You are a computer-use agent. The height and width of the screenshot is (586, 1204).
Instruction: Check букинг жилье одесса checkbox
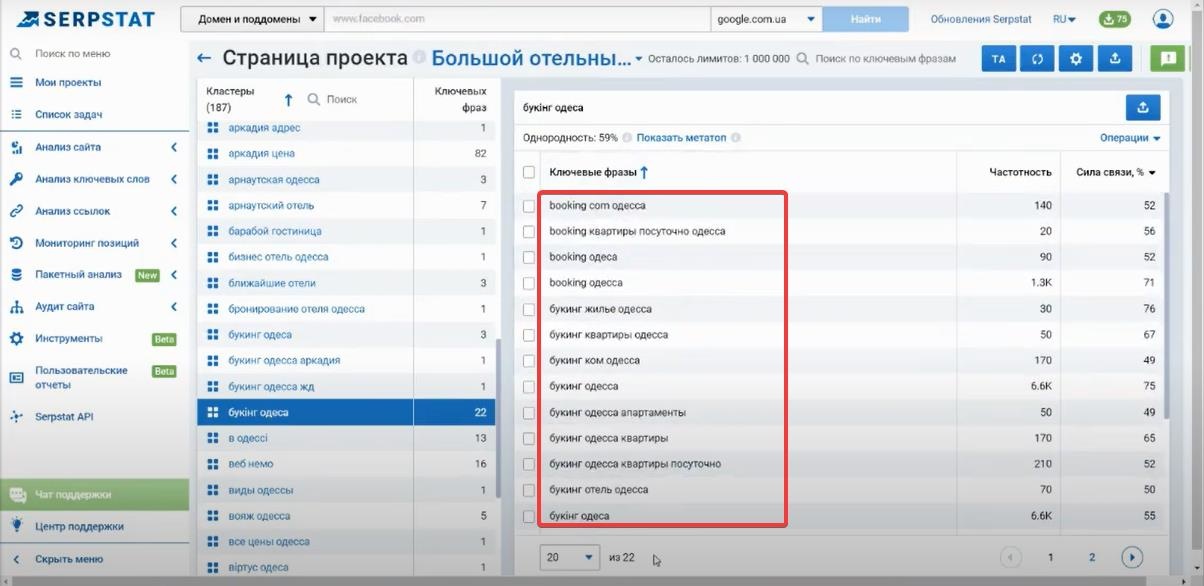(529, 309)
